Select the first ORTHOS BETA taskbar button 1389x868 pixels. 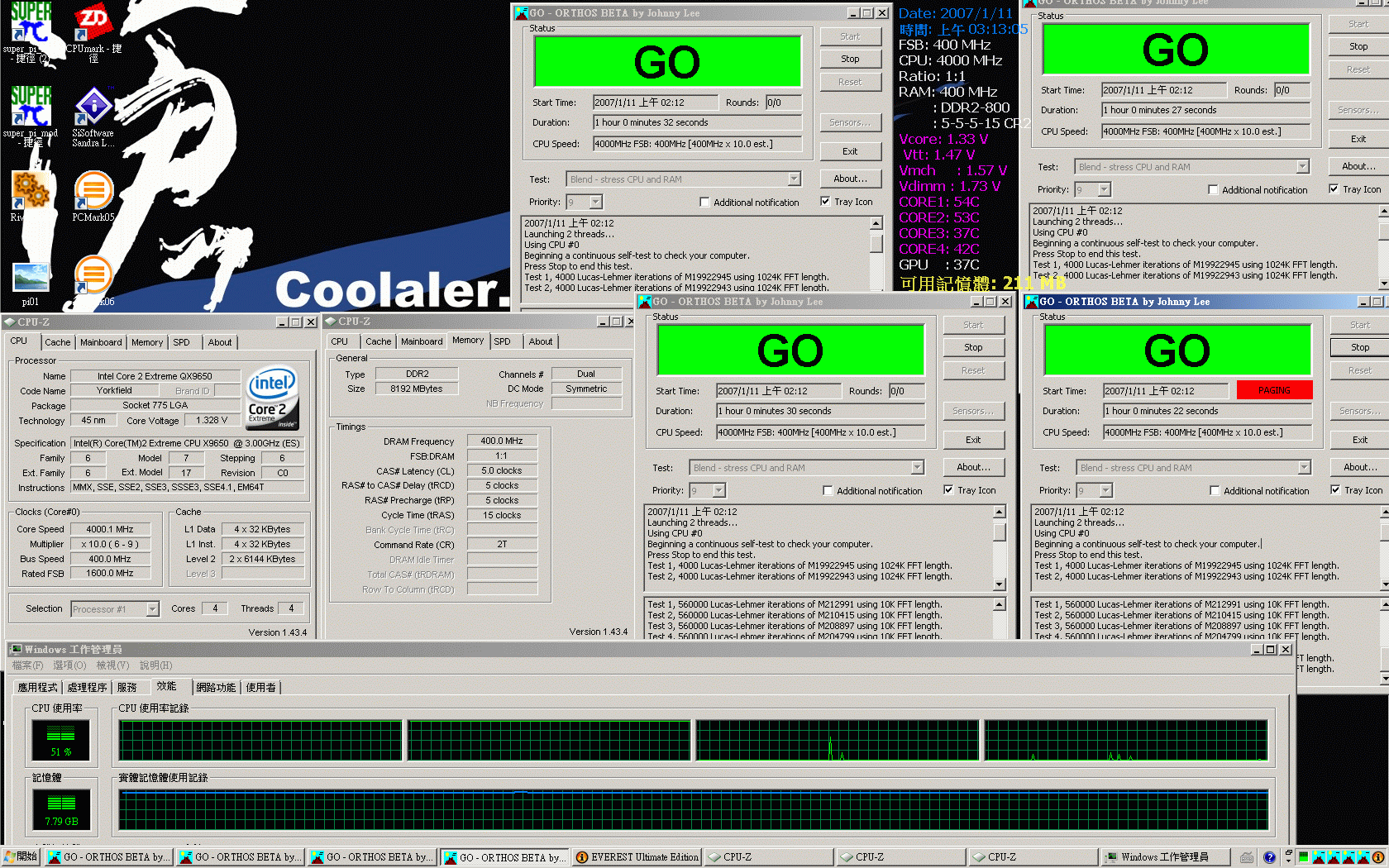pos(108,857)
